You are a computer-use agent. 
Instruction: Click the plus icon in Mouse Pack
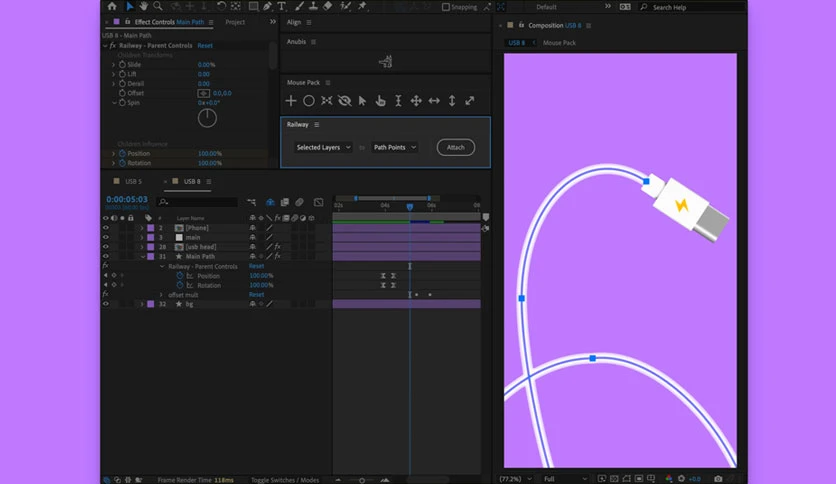click(x=291, y=101)
